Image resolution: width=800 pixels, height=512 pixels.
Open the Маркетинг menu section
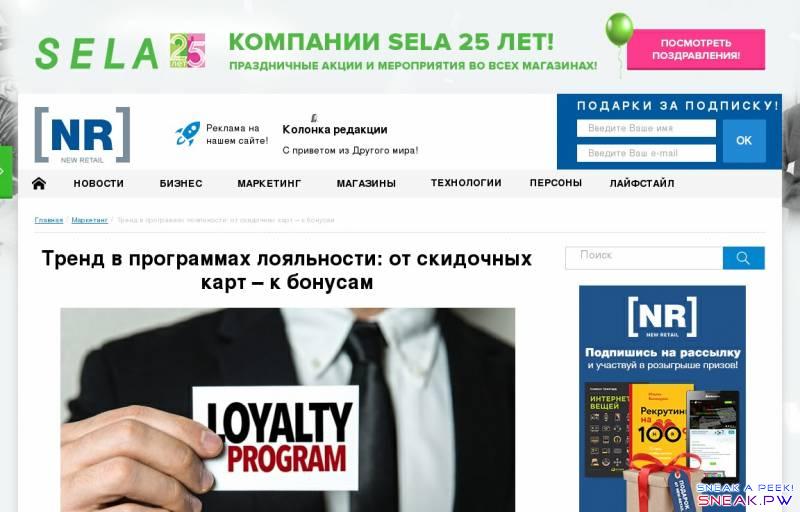(269, 183)
